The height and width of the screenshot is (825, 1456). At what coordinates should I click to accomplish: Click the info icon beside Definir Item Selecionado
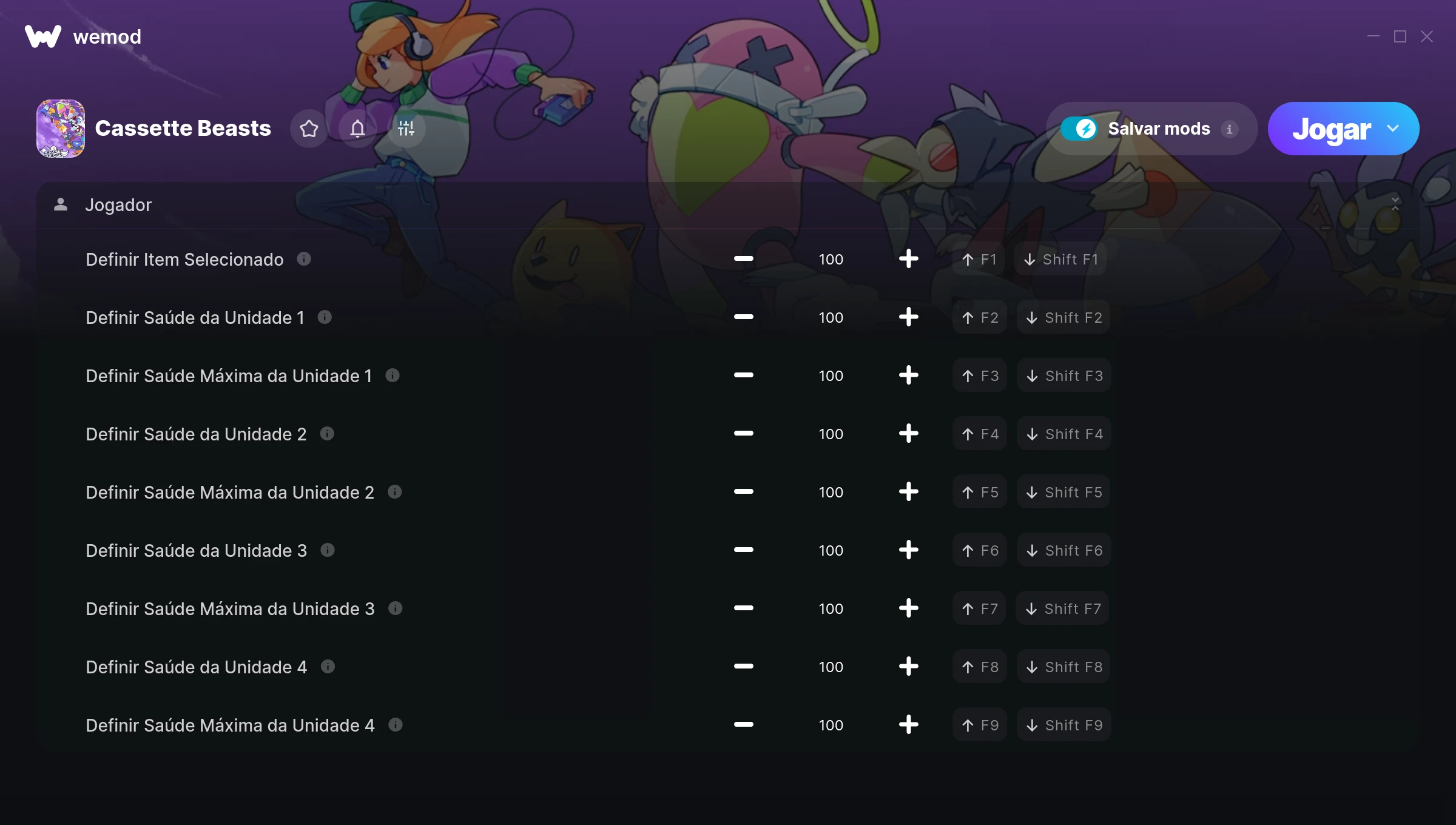click(x=304, y=259)
